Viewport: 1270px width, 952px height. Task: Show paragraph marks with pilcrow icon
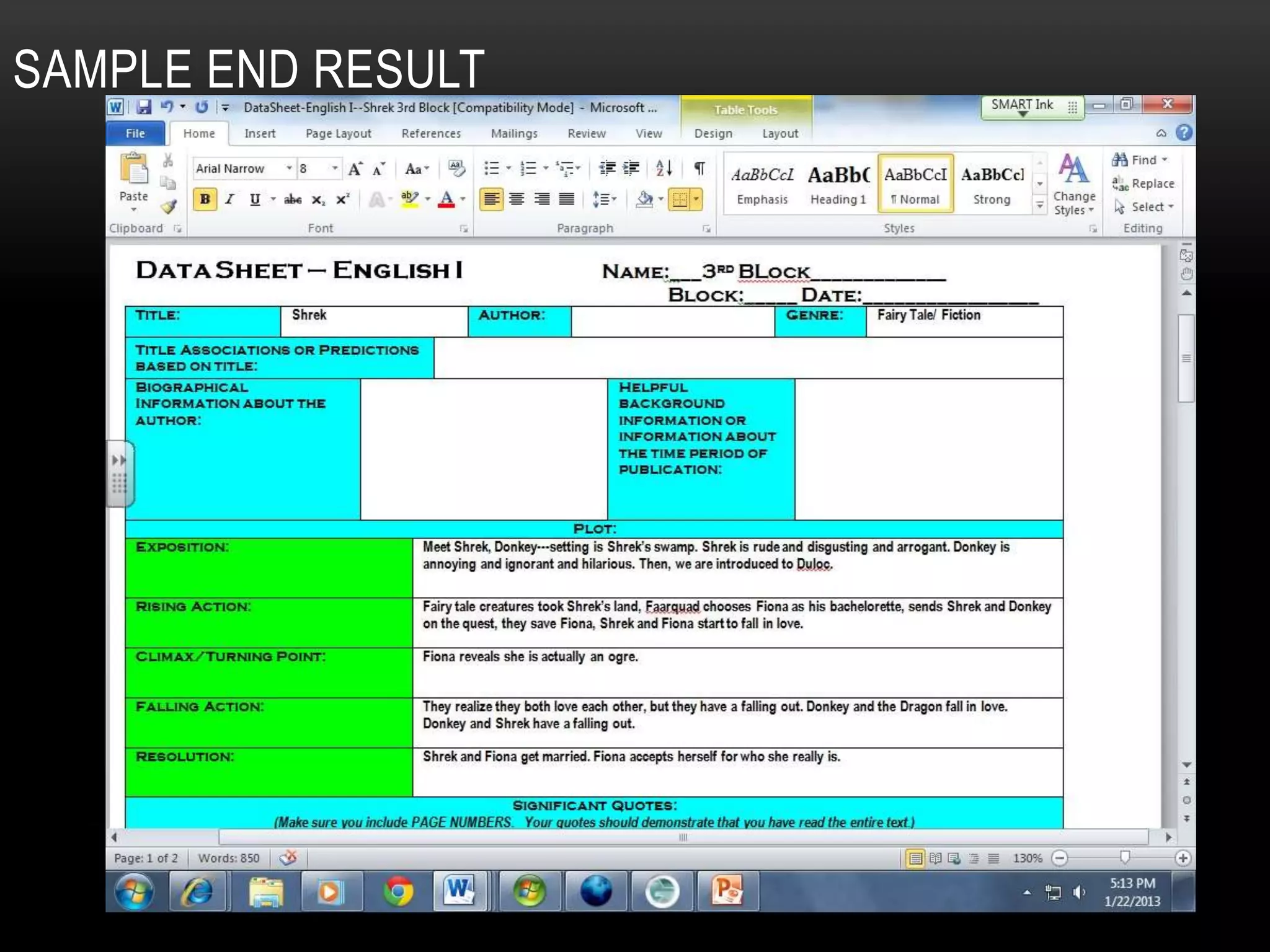(x=699, y=168)
